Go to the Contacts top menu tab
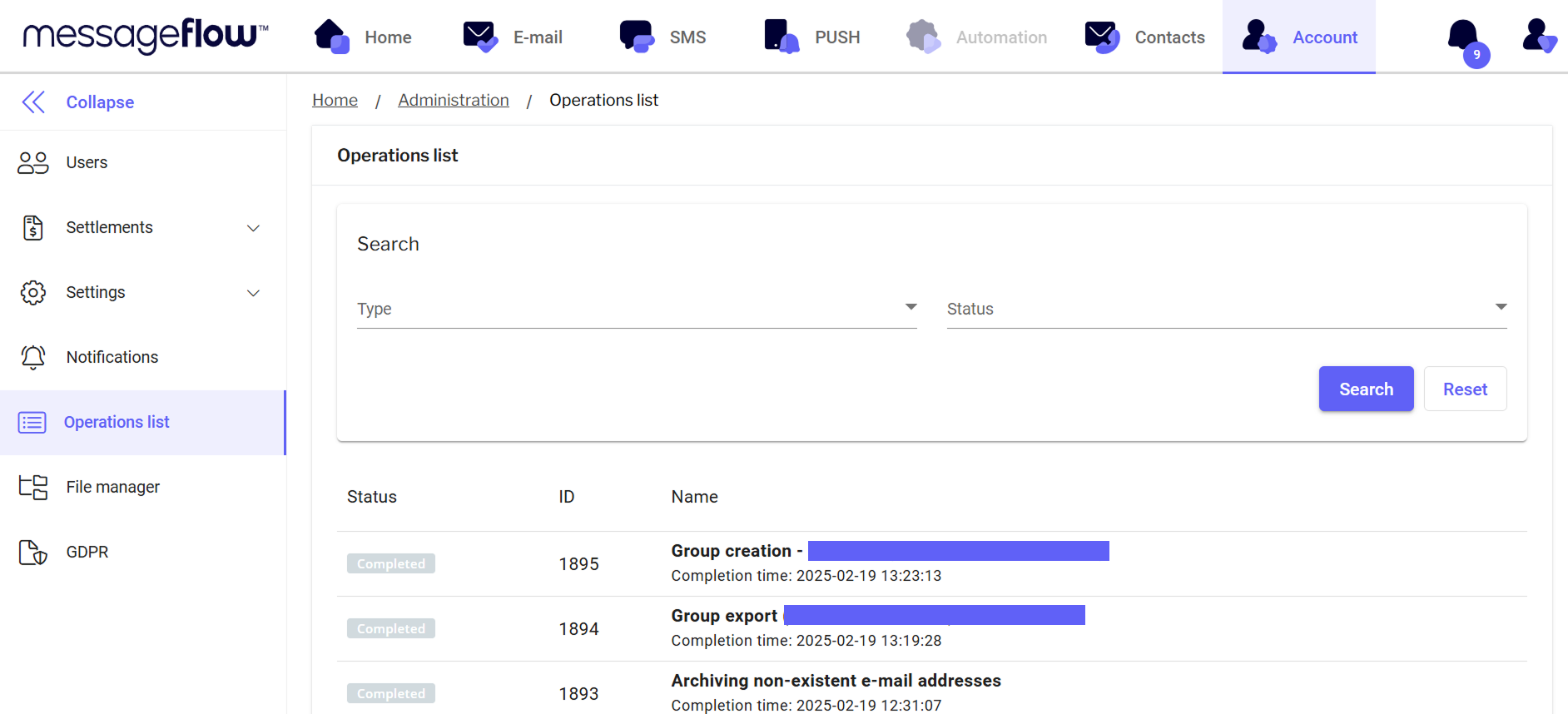The height and width of the screenshot is (714, 1568). (1145, 37)
